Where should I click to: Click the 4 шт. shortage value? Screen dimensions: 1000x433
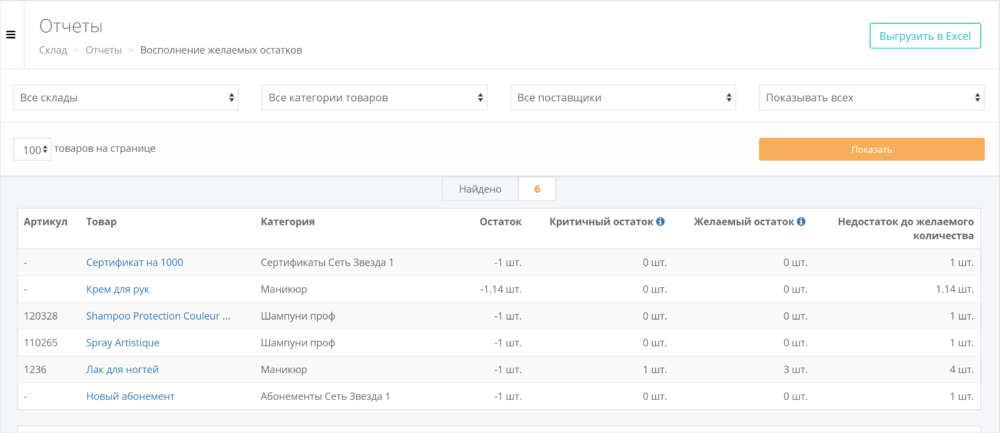click(x=962, y=369)
